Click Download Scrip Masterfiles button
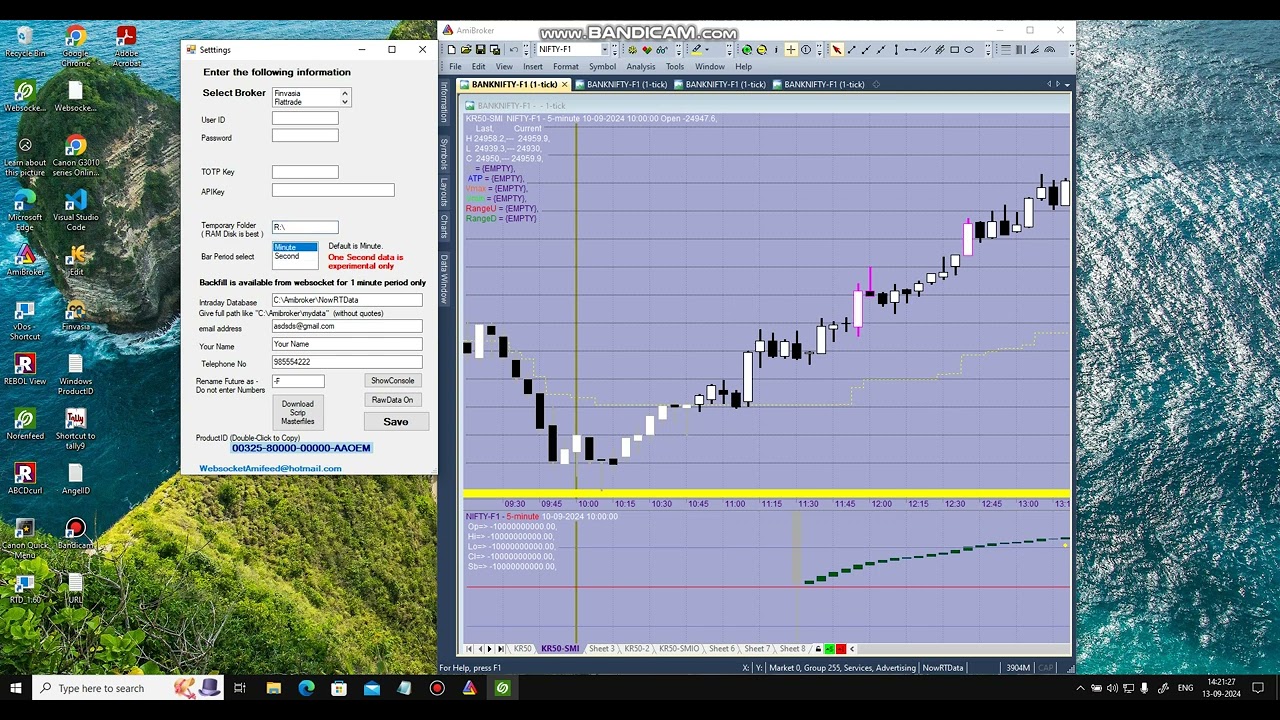The height and width of the screenshot is (720, 1280). [x=298, y=412]
